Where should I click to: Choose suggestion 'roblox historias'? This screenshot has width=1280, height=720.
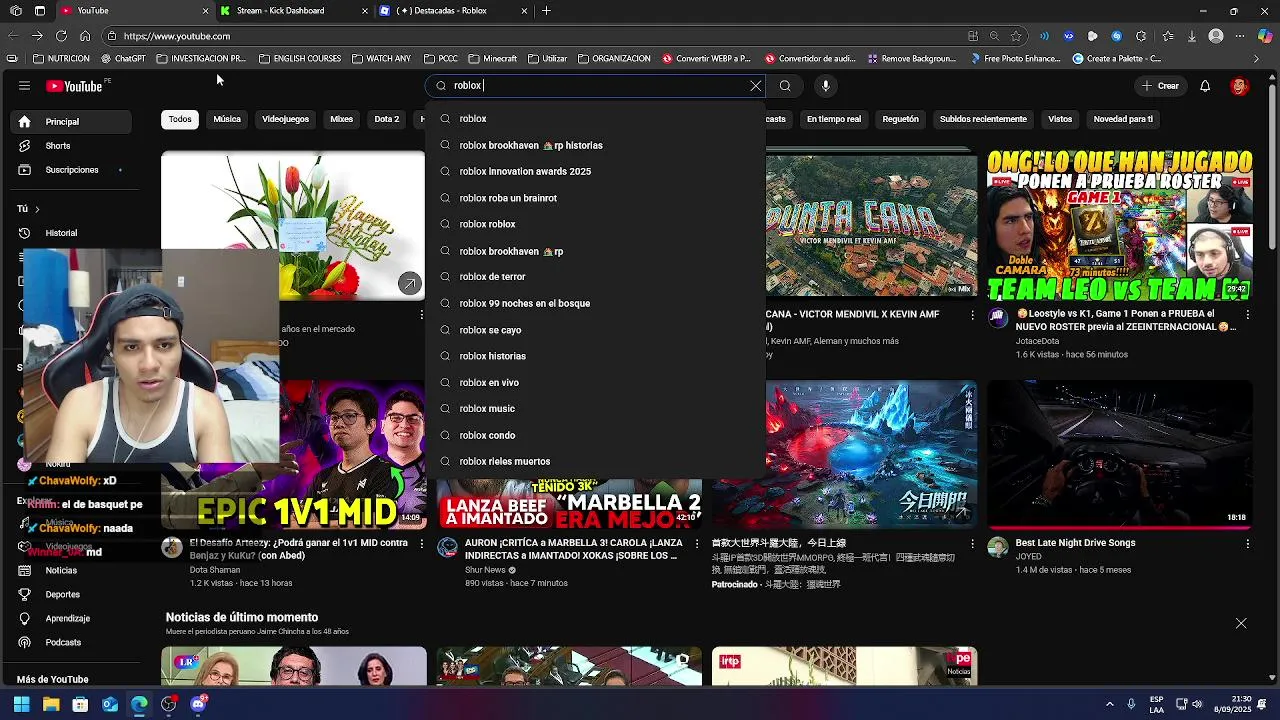(x=595, y=356)
